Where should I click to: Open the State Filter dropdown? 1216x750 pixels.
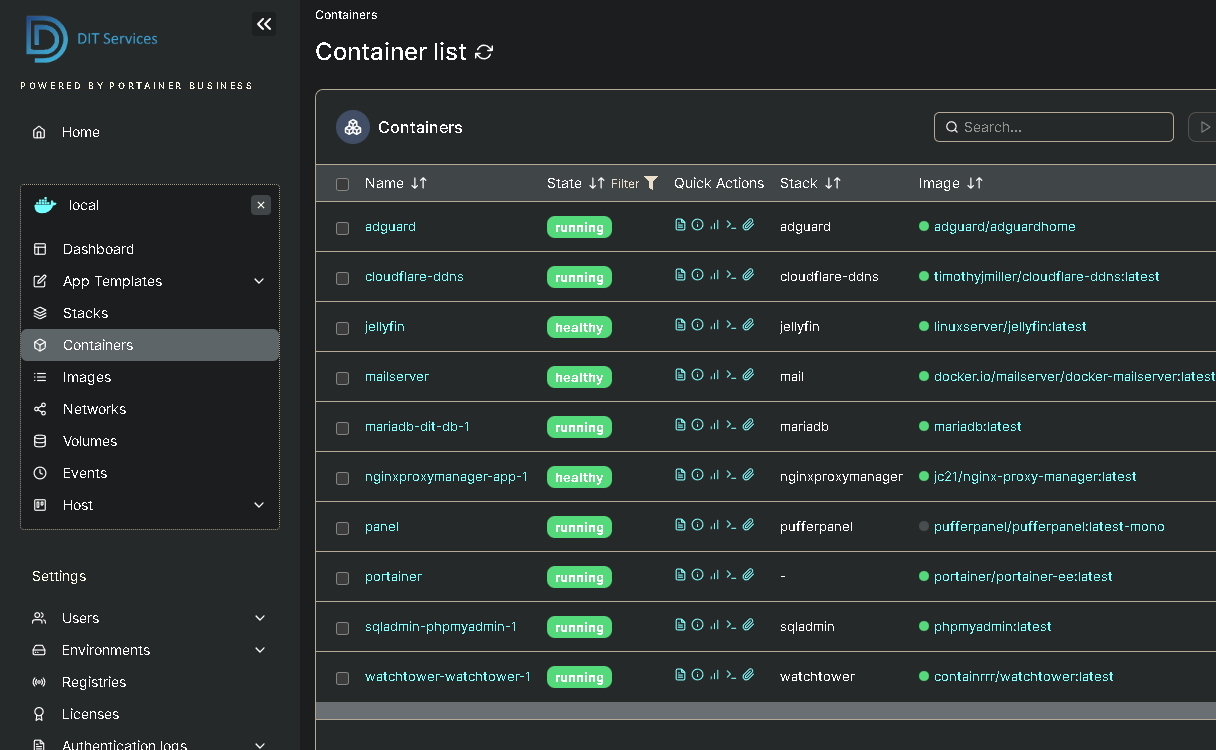click(x=635, y=183)
